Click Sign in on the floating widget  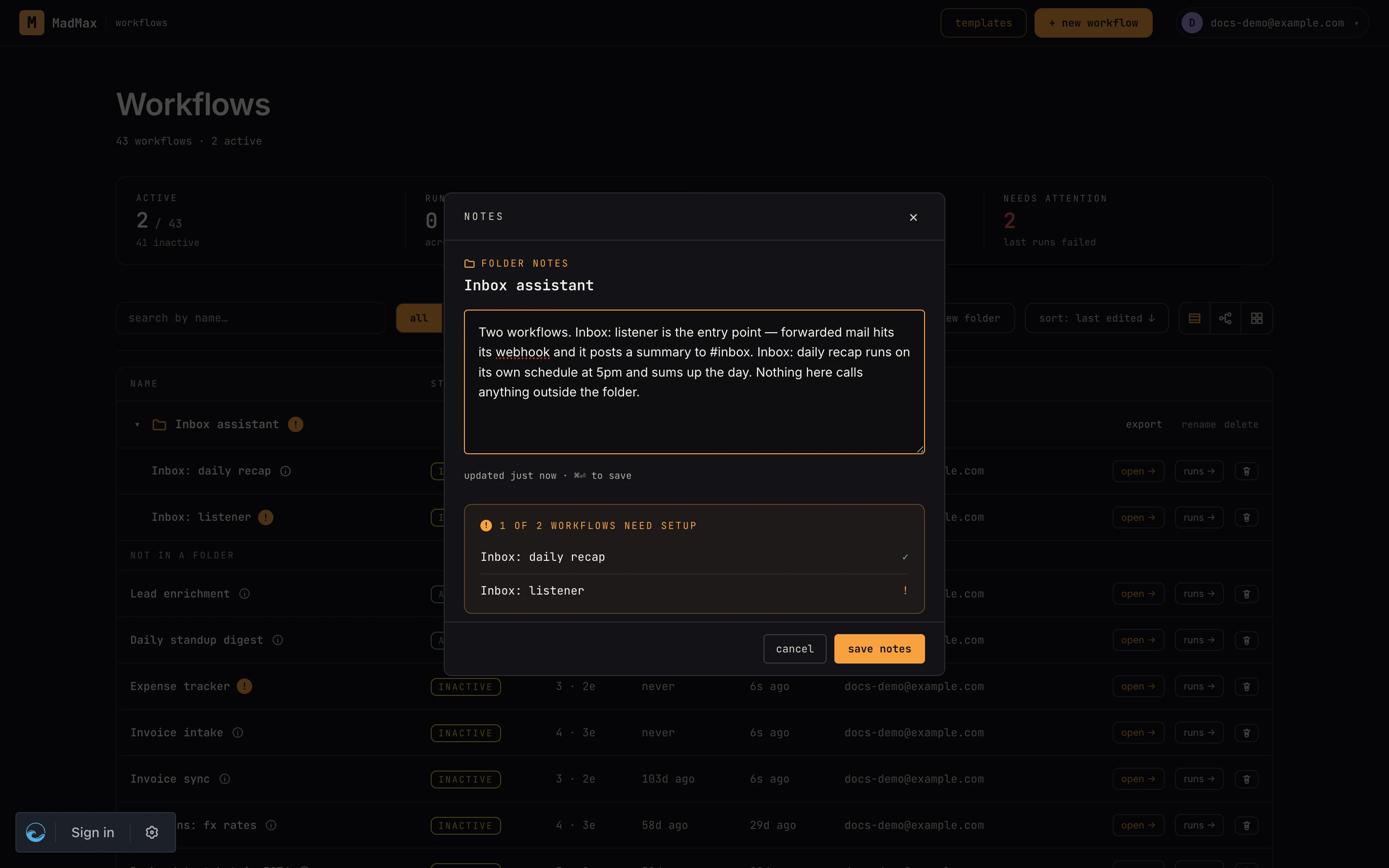93,832
